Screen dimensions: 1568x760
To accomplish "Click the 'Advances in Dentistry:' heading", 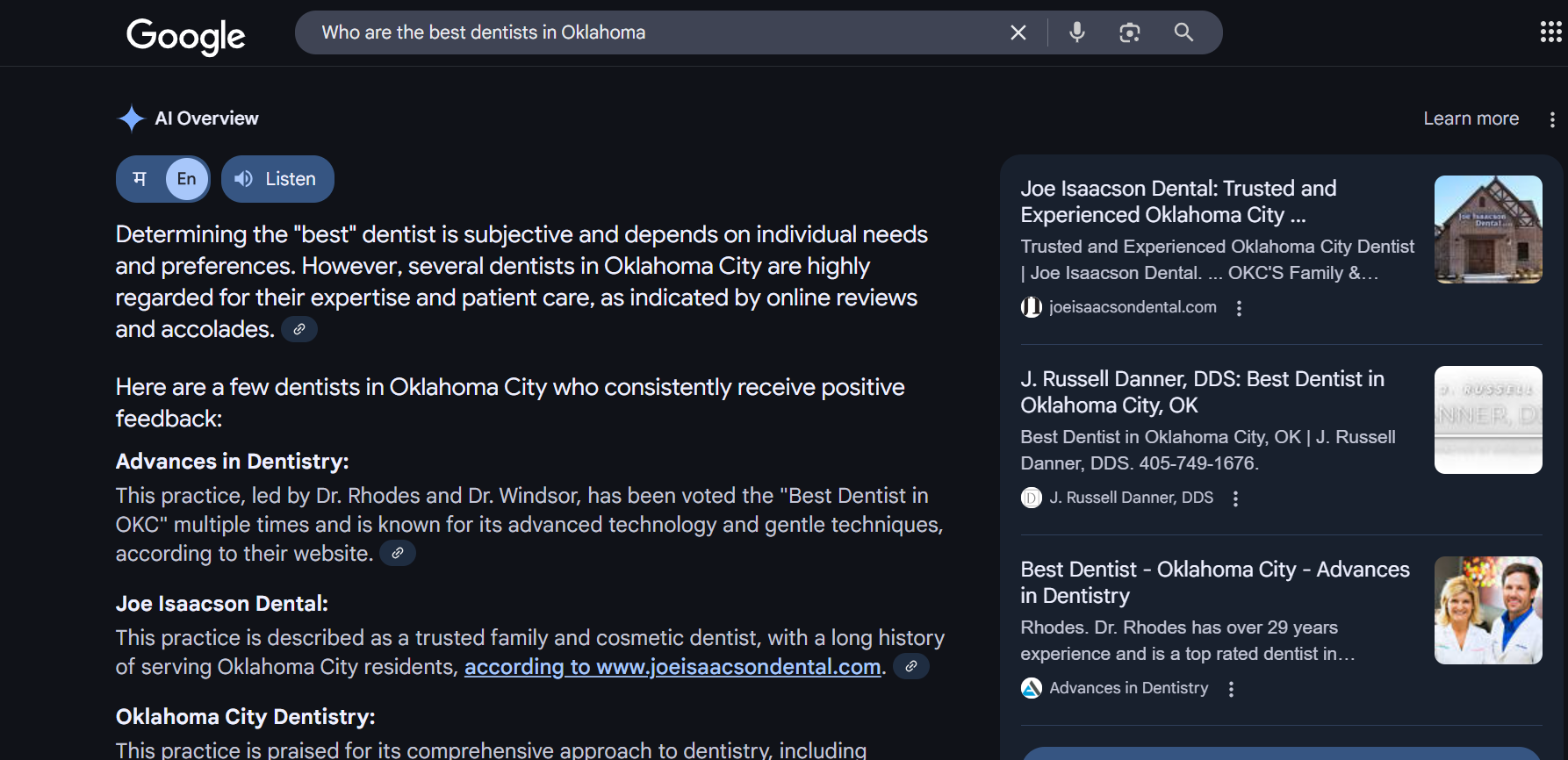I will click(x=233, y=462).
